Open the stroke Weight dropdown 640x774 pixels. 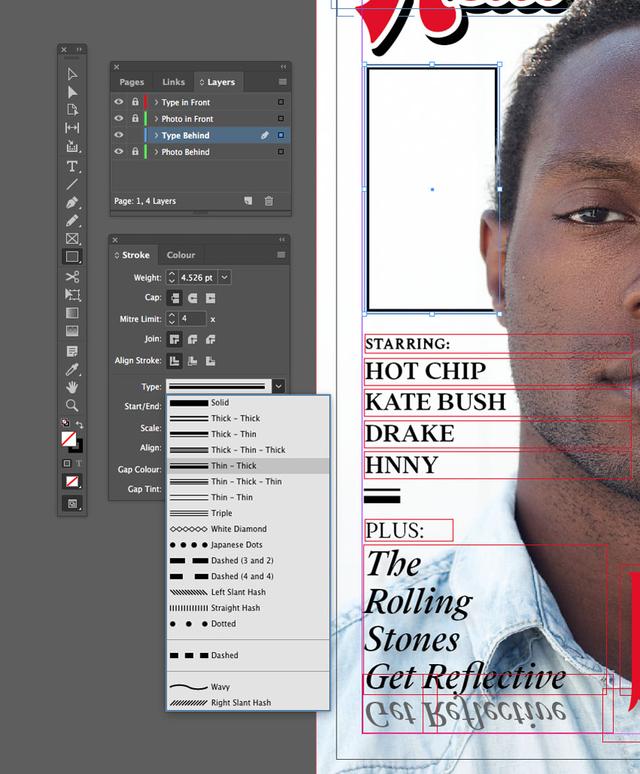point(224,277)
